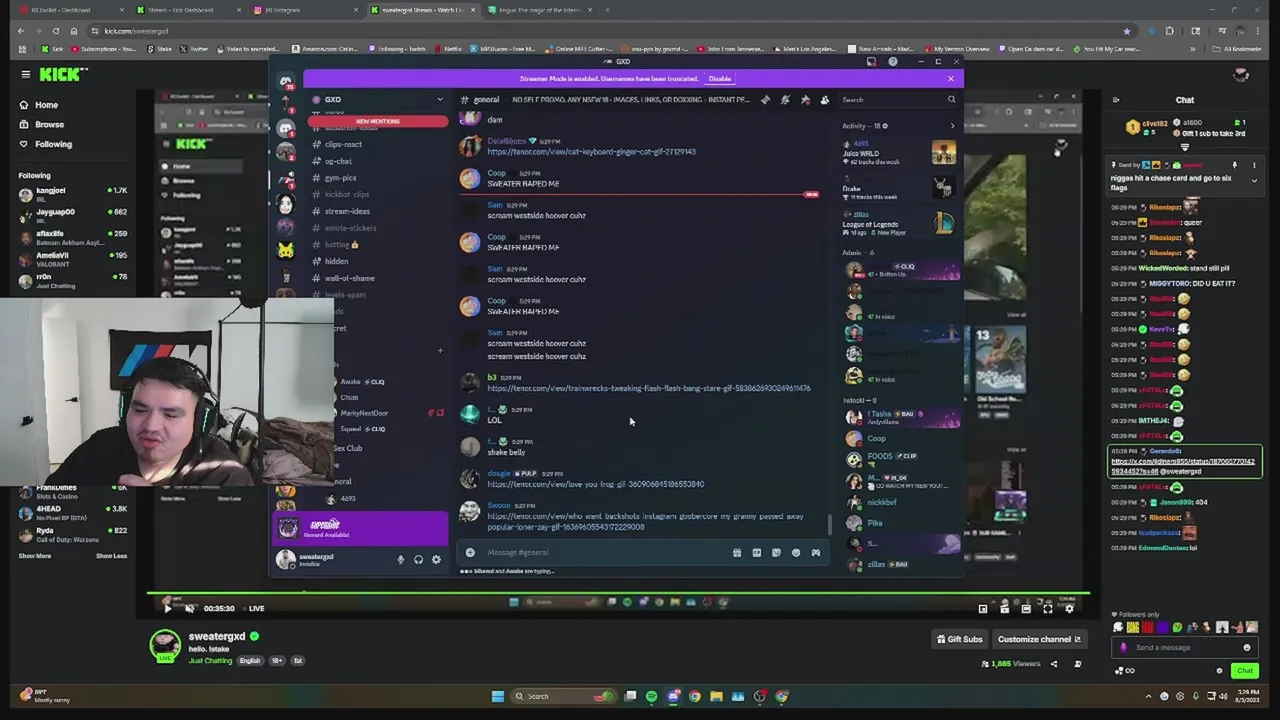The width and height of the screenshot is (1280, 720).
Task: Mute Discord microphone in user panel
Action: click(x=401, y=560)
